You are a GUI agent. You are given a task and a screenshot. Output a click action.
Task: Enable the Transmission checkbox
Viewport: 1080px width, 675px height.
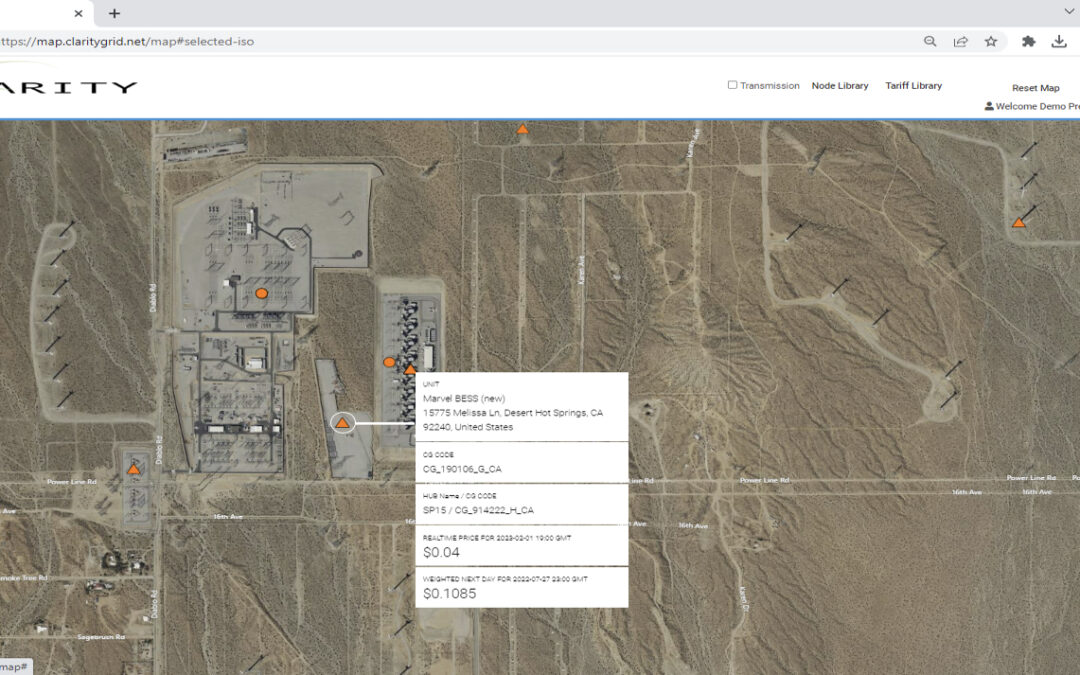732,85
